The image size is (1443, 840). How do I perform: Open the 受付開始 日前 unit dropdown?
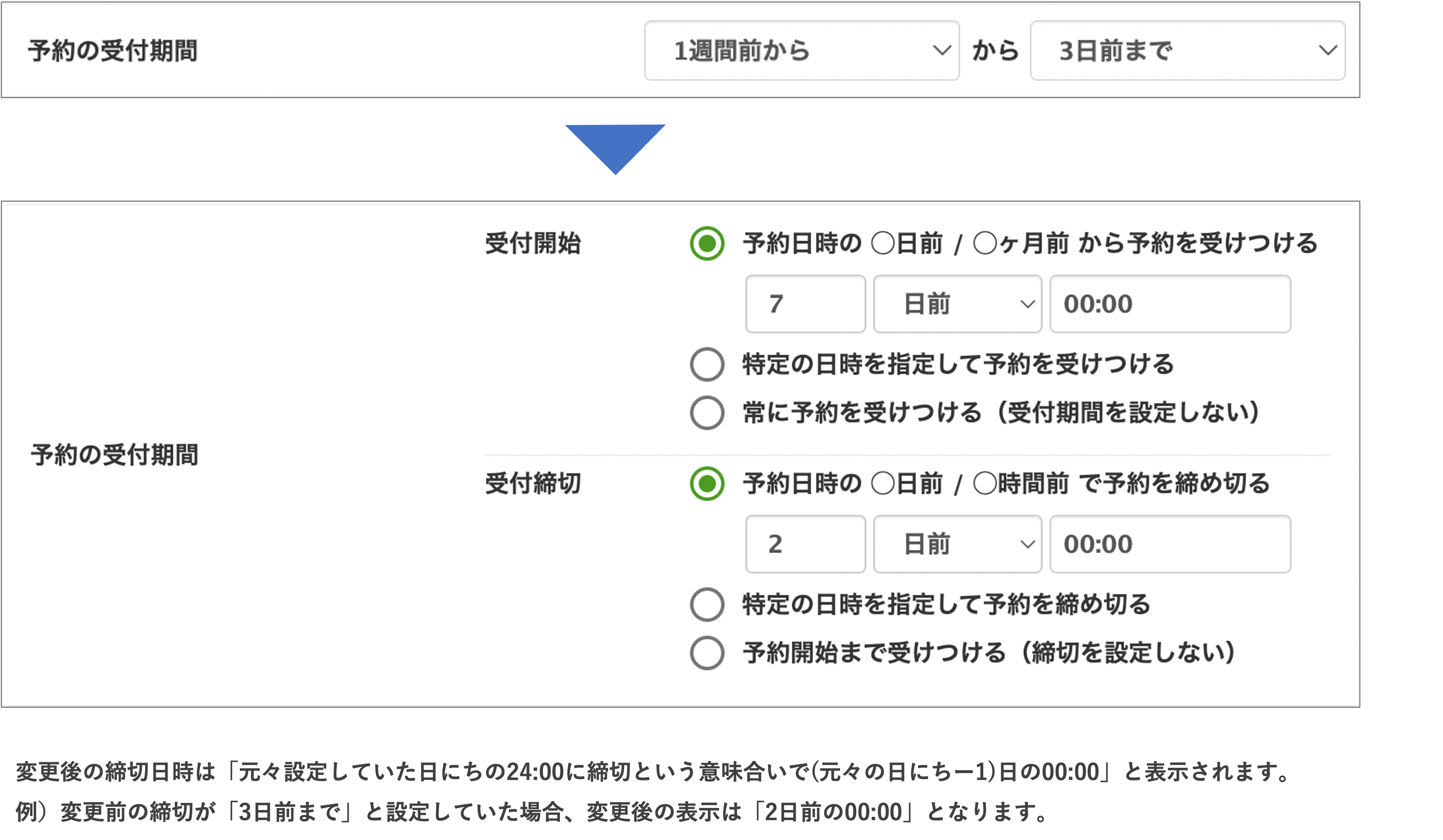pyautogui.click(x=957, y=304)
